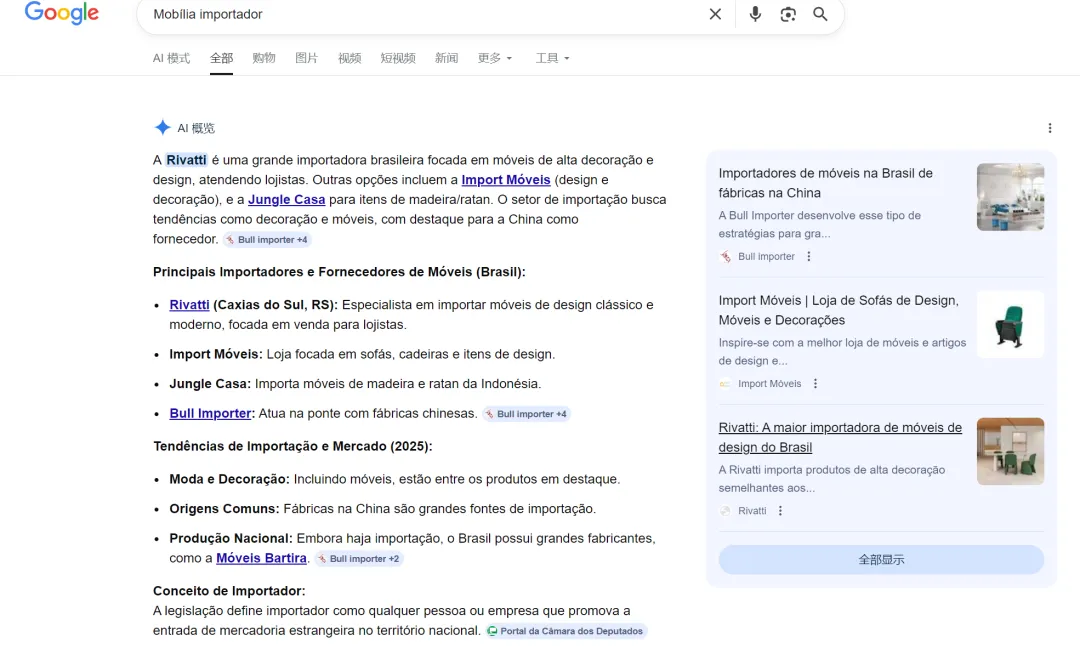Screen dimensions: 1080x648
Task: Click the Import Móveis: Loja focada bullet text
Action: point(362,354)
